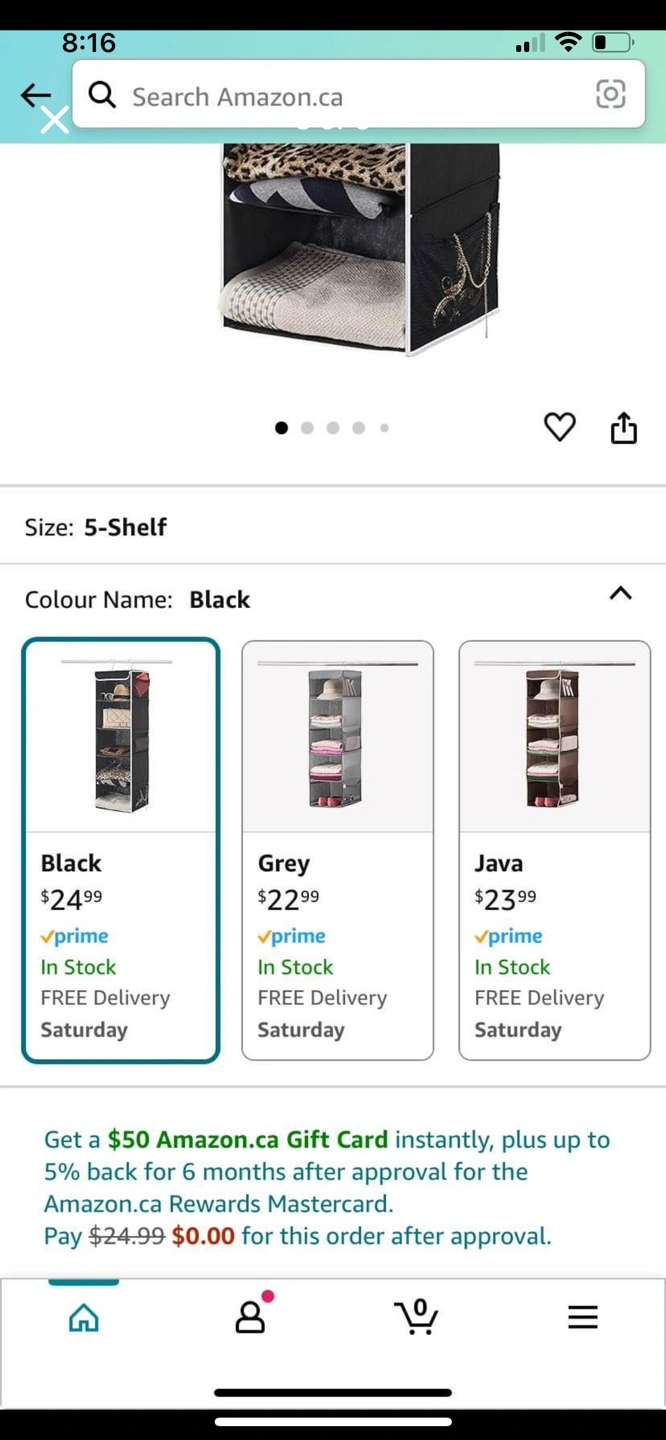Open camera lens scan search
The image size is (666, 1440).
point(610,95)
